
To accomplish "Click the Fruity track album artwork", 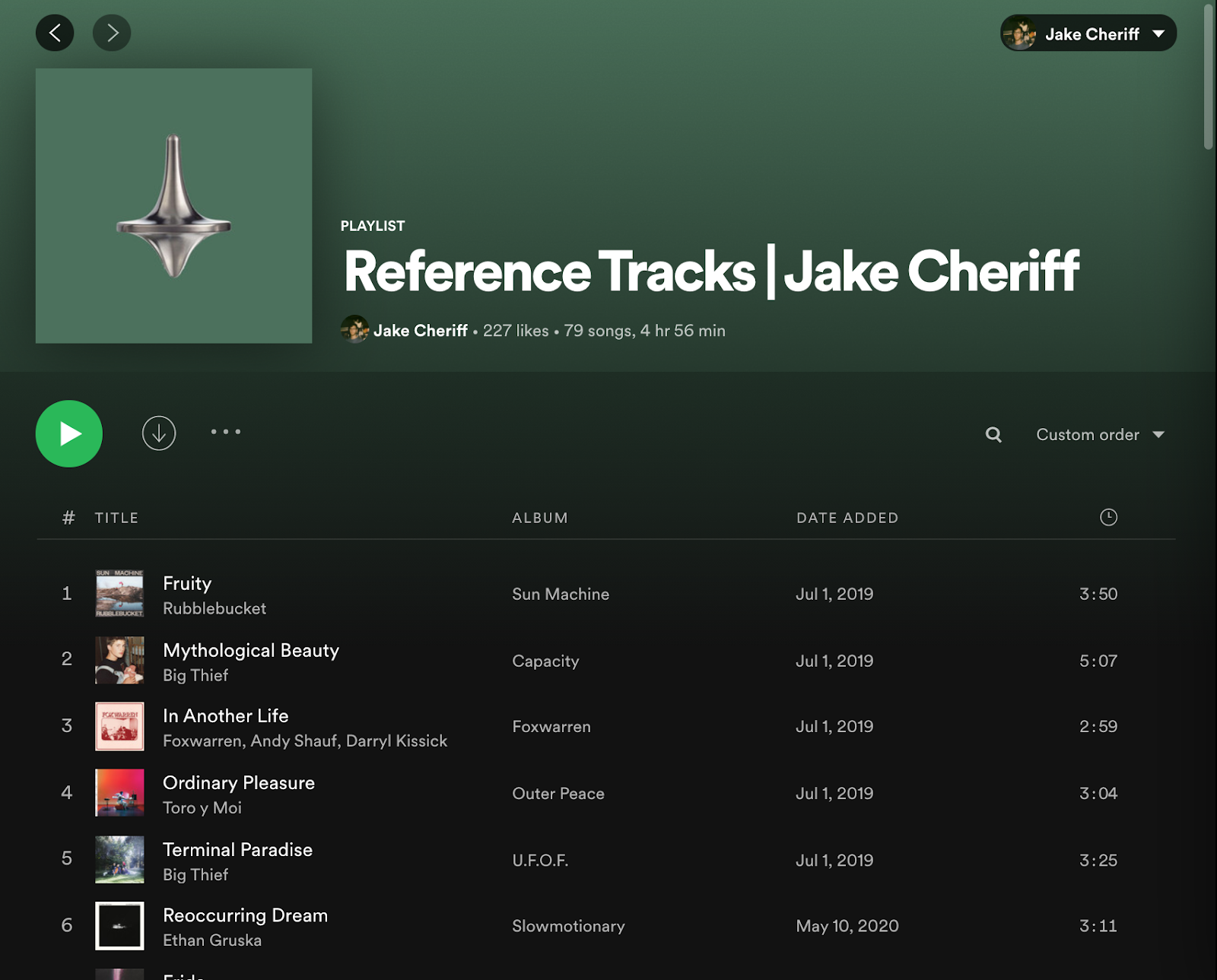I will click(119, 594).
